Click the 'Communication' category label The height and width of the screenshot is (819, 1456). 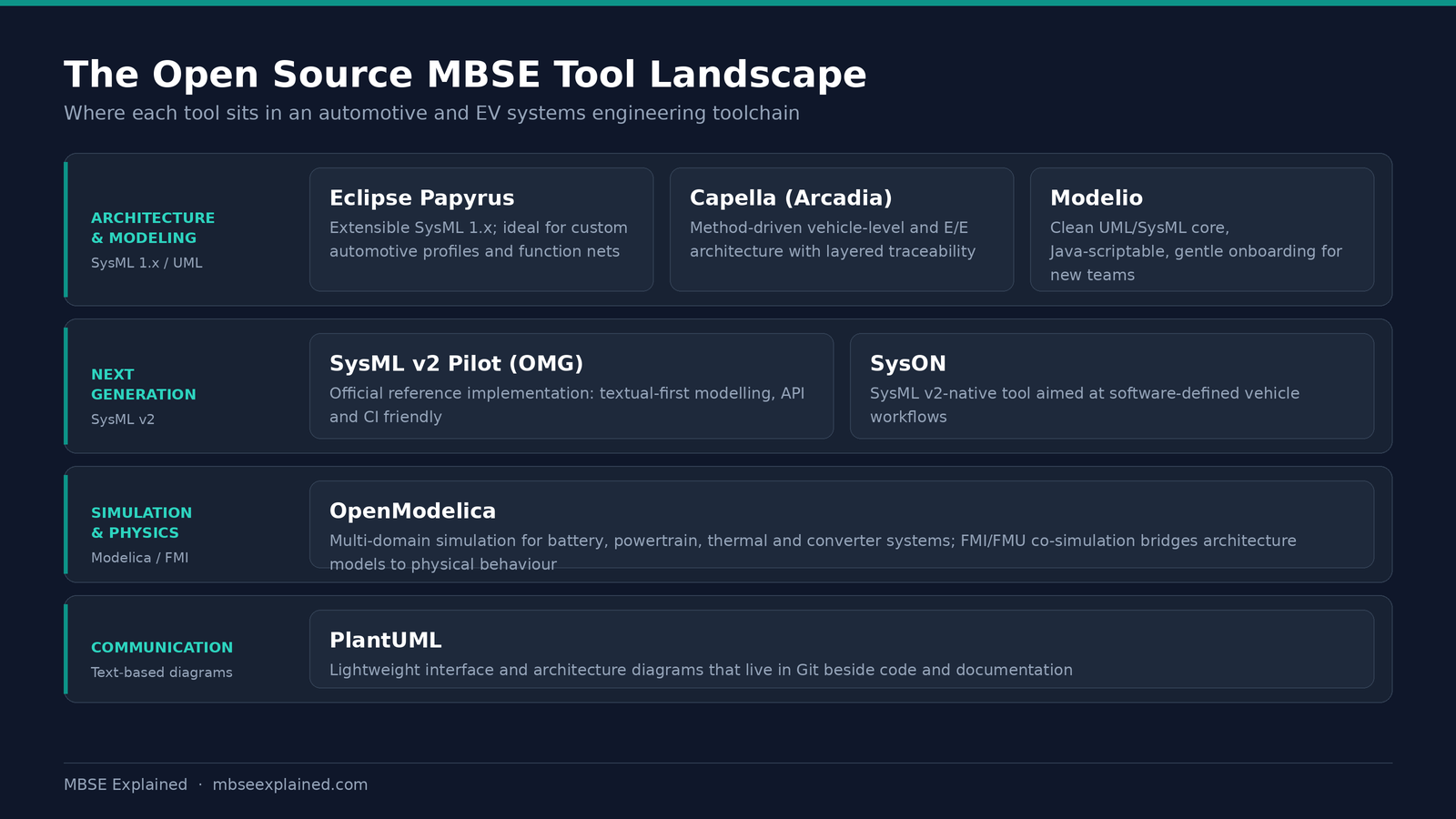[x=162, y=648]
